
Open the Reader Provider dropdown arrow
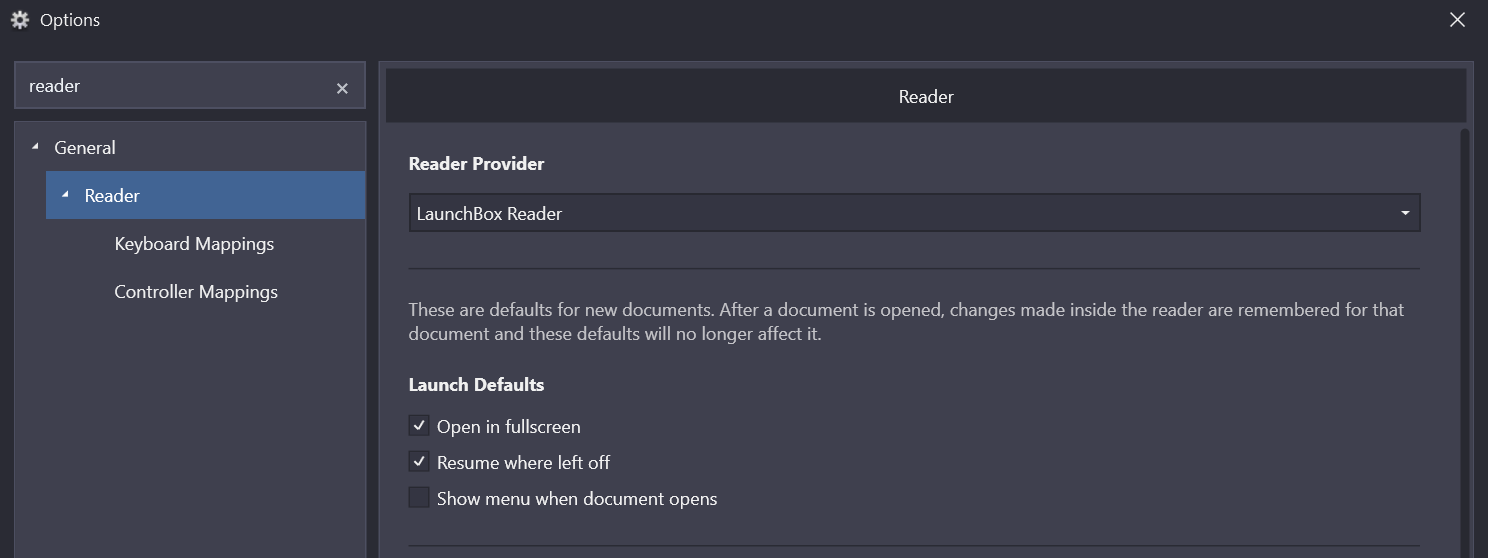[x=1405, y=213]
